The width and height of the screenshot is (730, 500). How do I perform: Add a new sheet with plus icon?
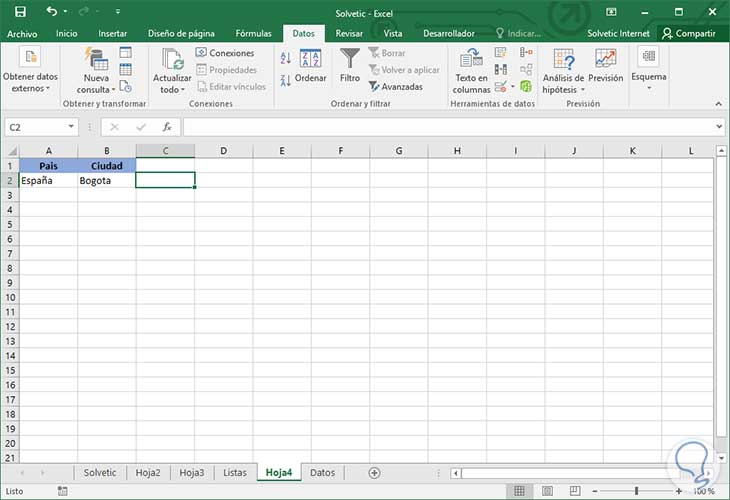[x=374, y=473]
